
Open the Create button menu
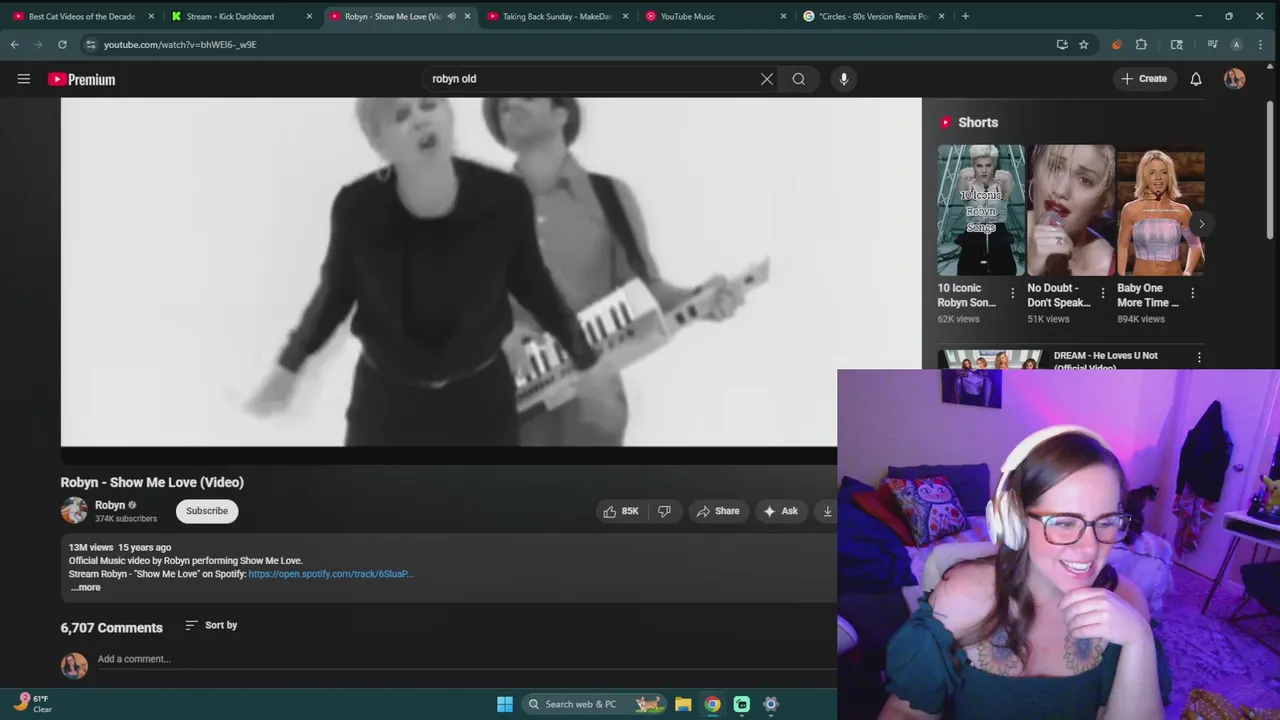(x=1145, y=79)
